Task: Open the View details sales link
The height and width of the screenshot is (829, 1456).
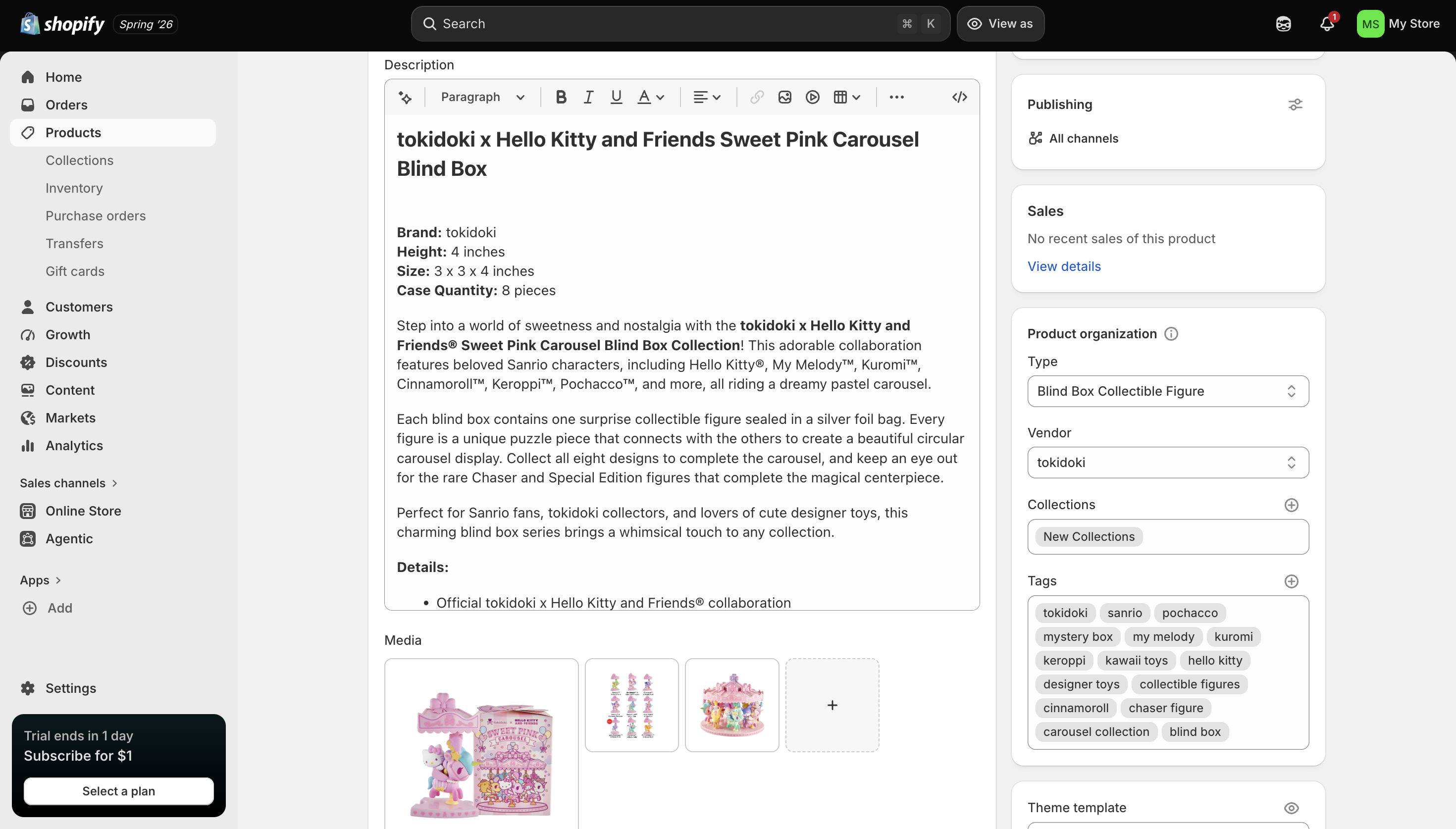Action: [1064, 266]
